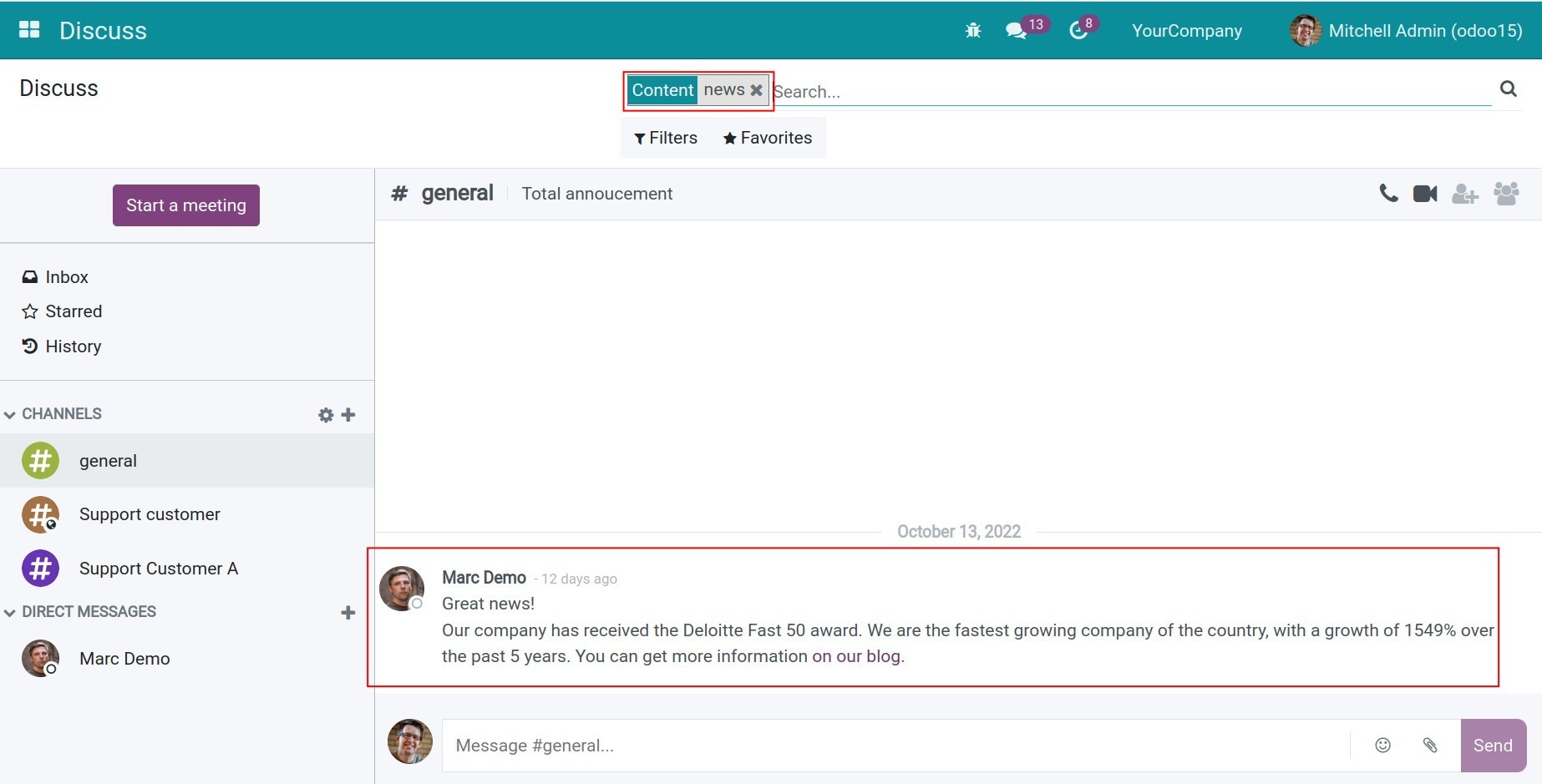Click the Start a meeting button
The width and height of the screenshot is (1542, 784).
(x=185, y=205)
